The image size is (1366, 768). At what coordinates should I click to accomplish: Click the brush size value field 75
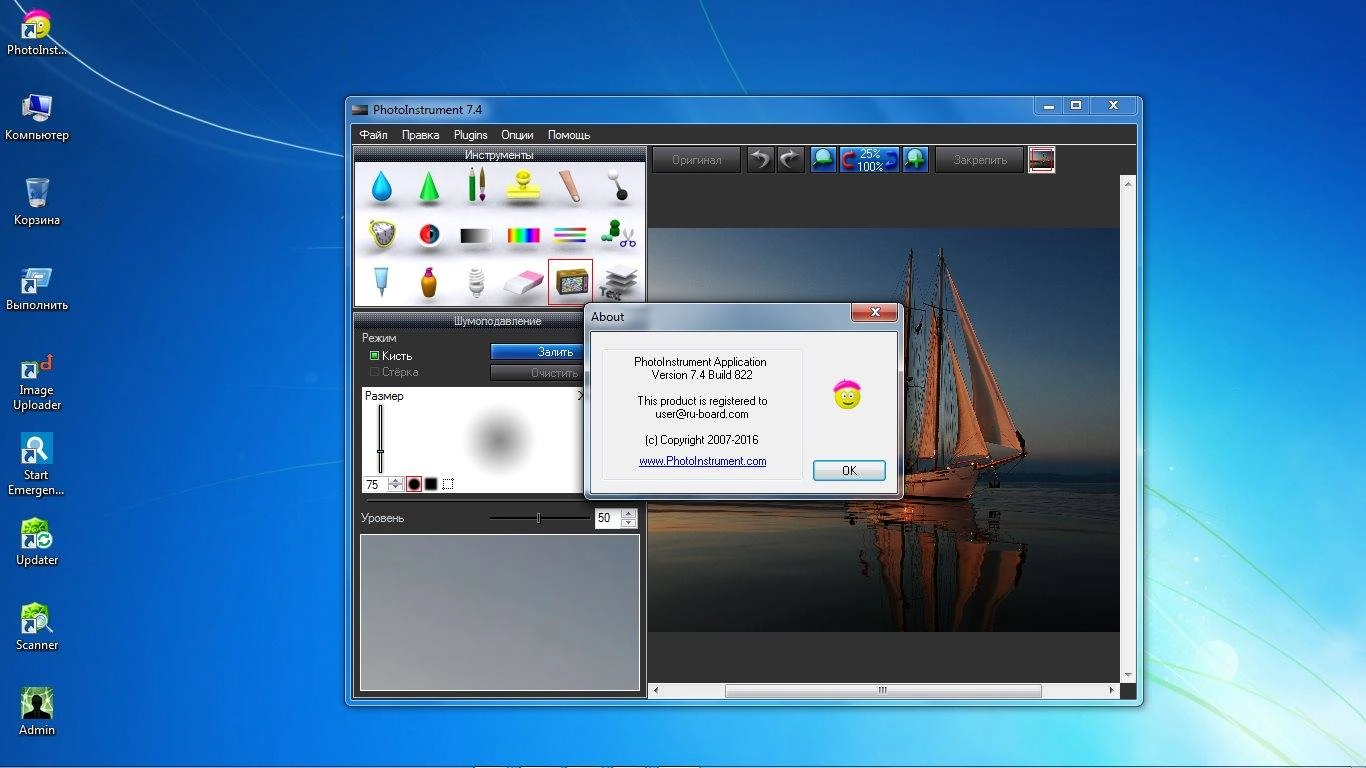click(374, 484)
